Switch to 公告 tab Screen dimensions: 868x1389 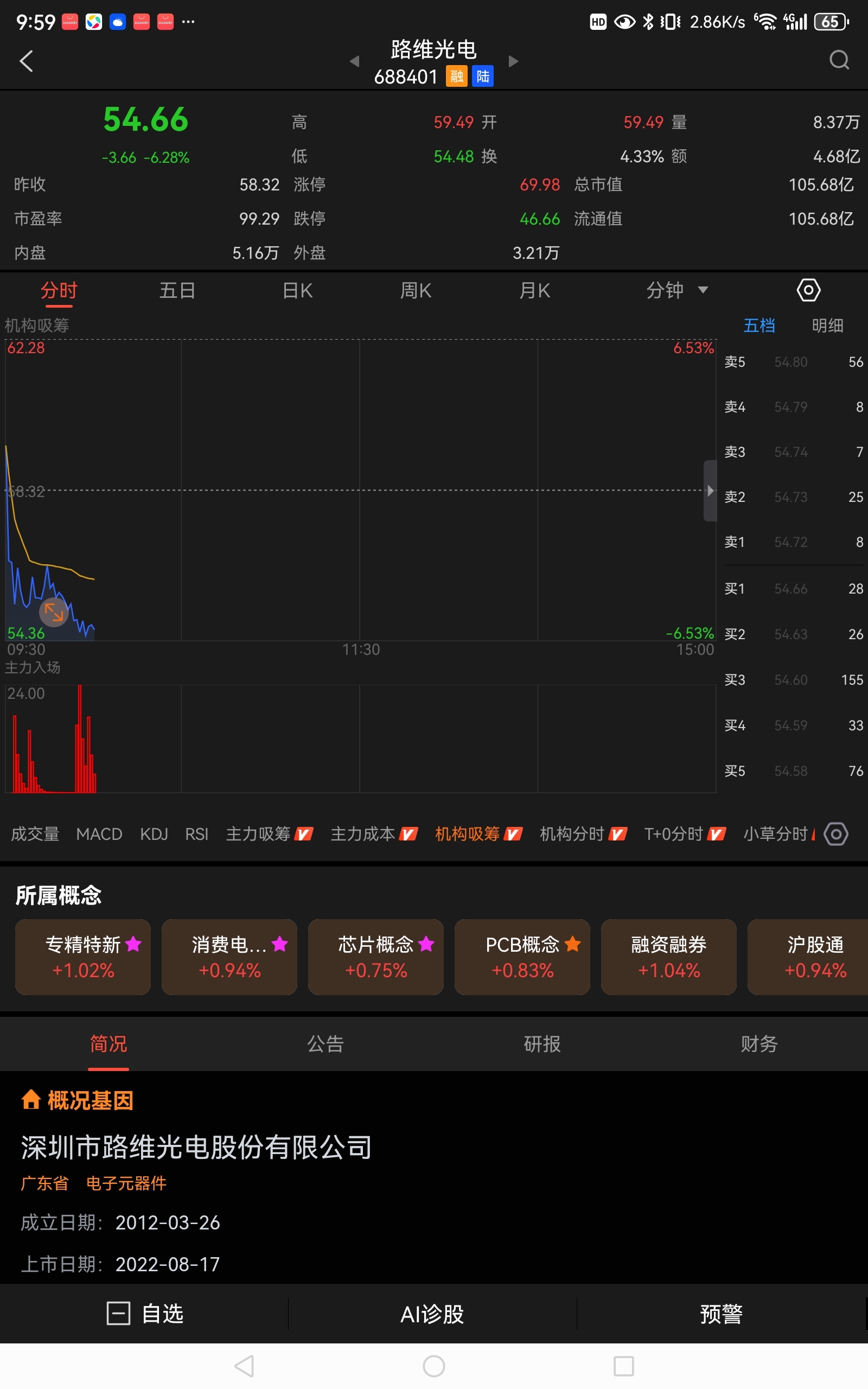pos(325,1044)
